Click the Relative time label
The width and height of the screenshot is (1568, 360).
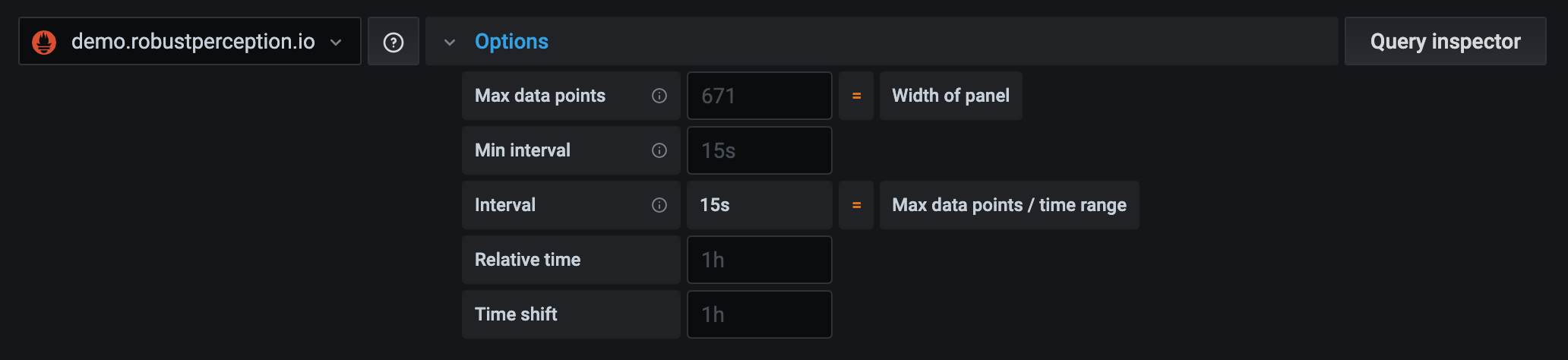click(527, 260)
